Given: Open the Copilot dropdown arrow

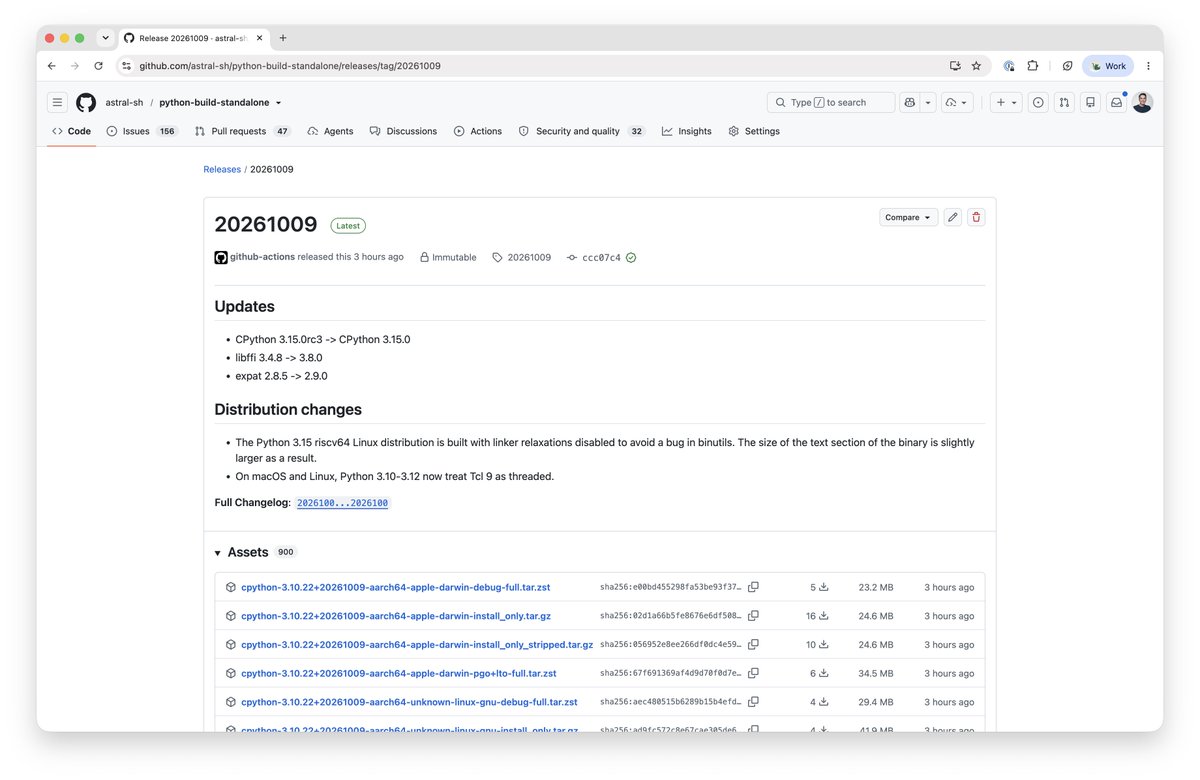Looking at the screenshot, I should click(928, 102).
